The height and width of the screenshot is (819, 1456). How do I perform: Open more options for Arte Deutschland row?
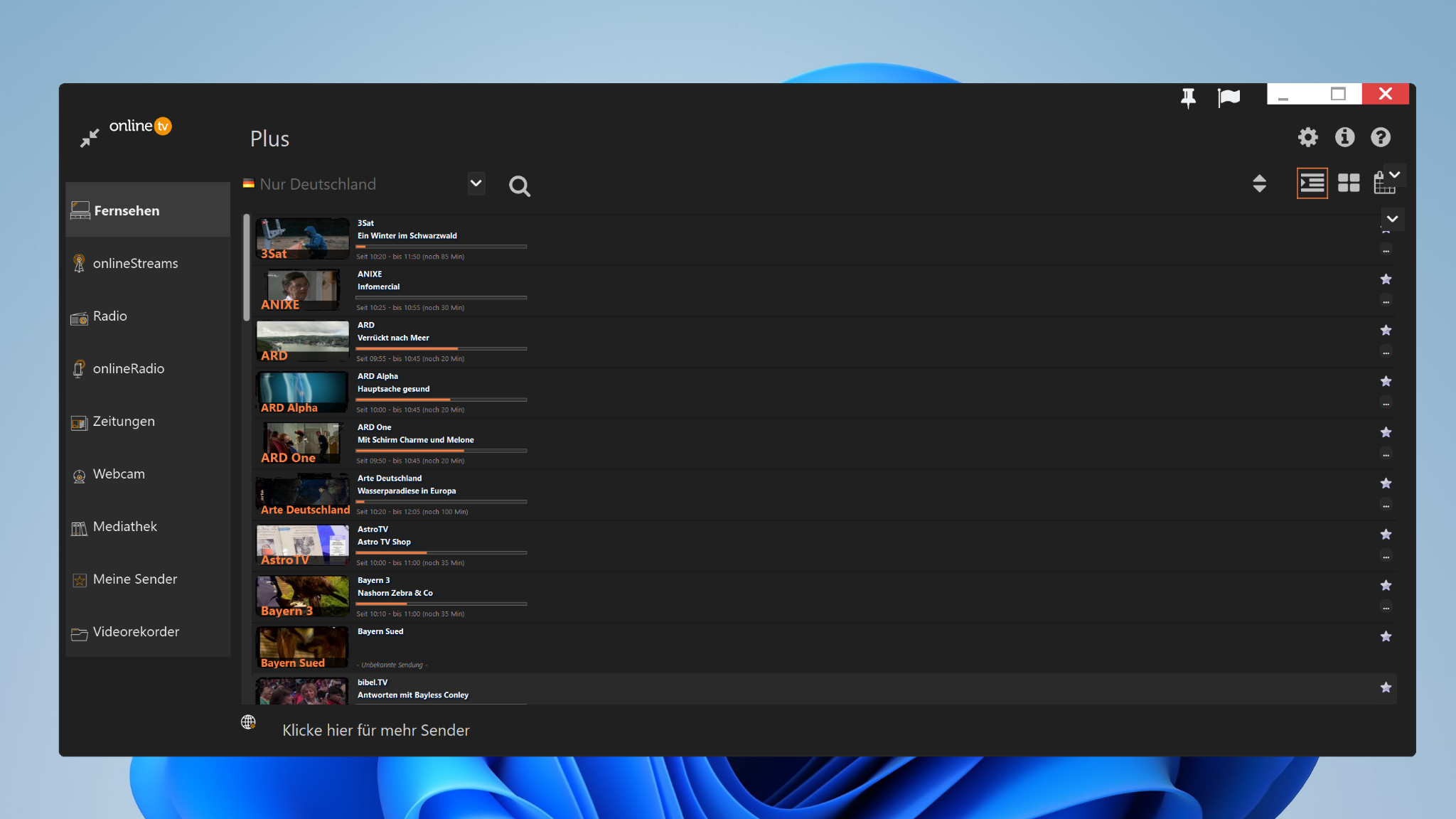(x=1386, y=505)
